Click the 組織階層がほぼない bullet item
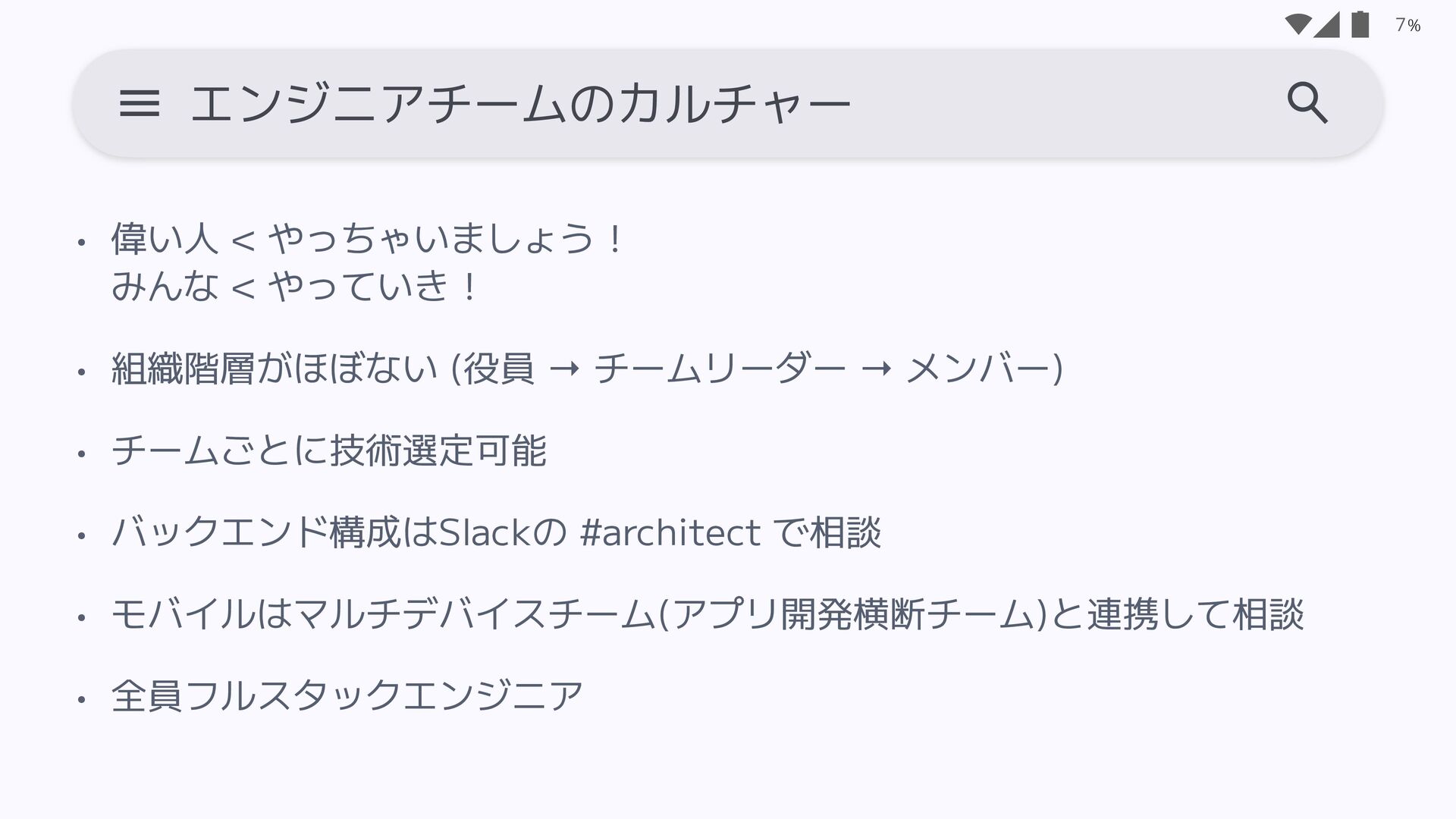The height and width of the screenshot is (819, 1456). 273,369
